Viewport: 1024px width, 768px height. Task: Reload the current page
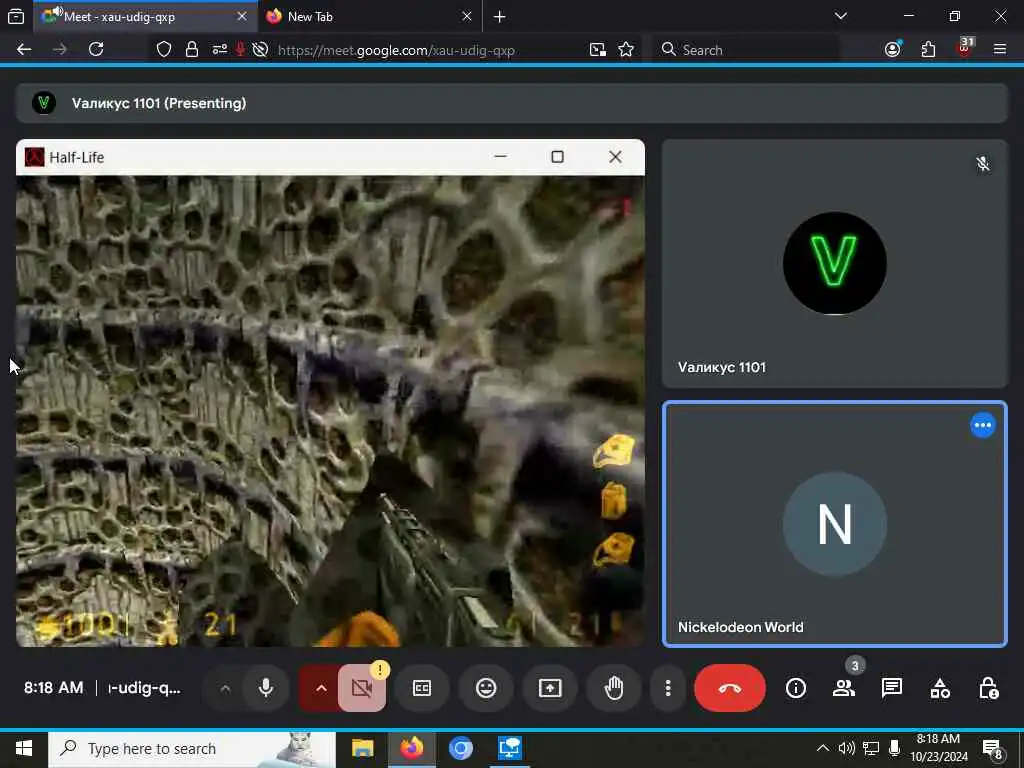(96, 50)
